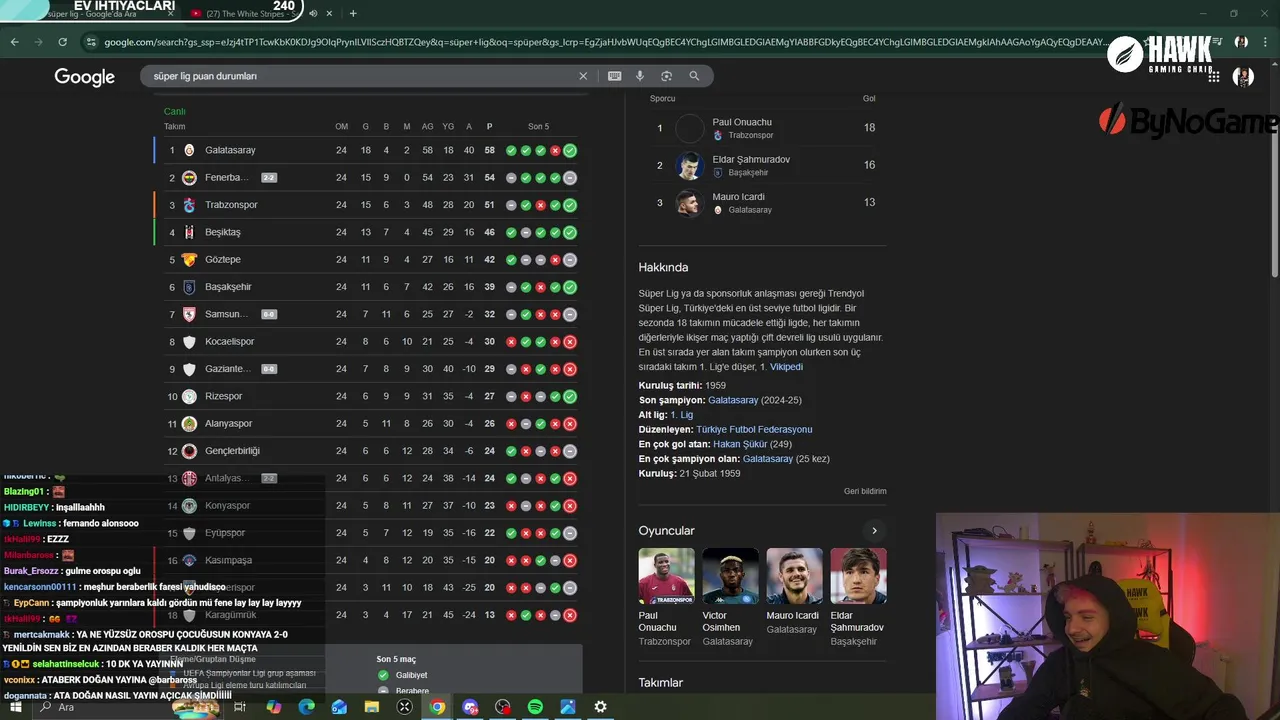Open scorer Eldar Şahmuradov entry
This screenshot has height=720, width=1280.
pos(762,165)
